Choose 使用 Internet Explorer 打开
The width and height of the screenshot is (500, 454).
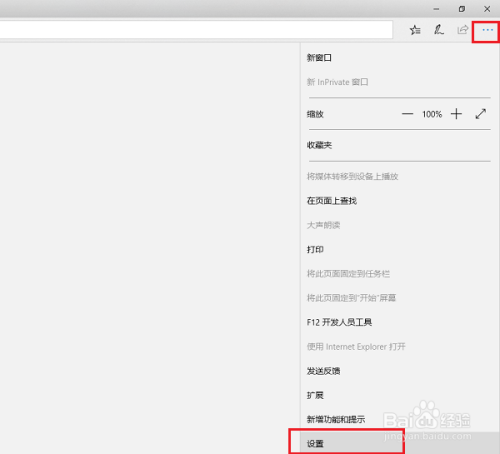pos(356,347)
